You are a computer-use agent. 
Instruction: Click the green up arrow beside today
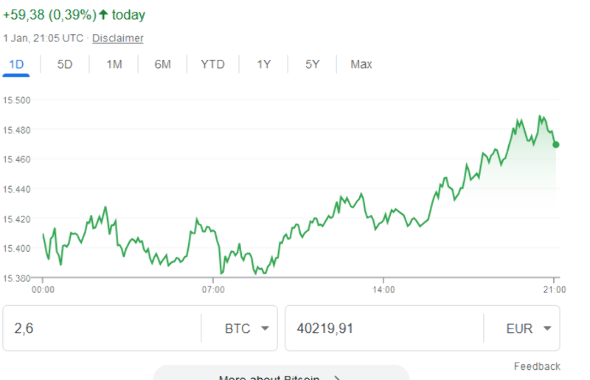tap(103, 15)
